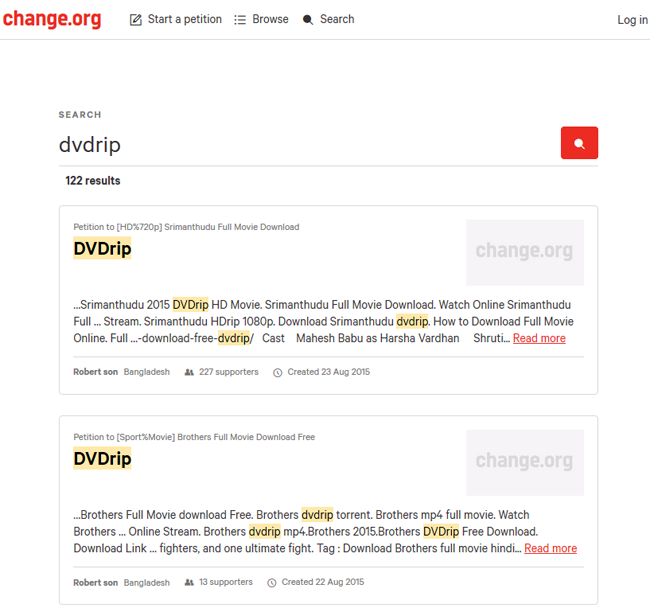Click the clock icon beside Created 22 Aug 2015
650x608 pixels.
point(272,583)
